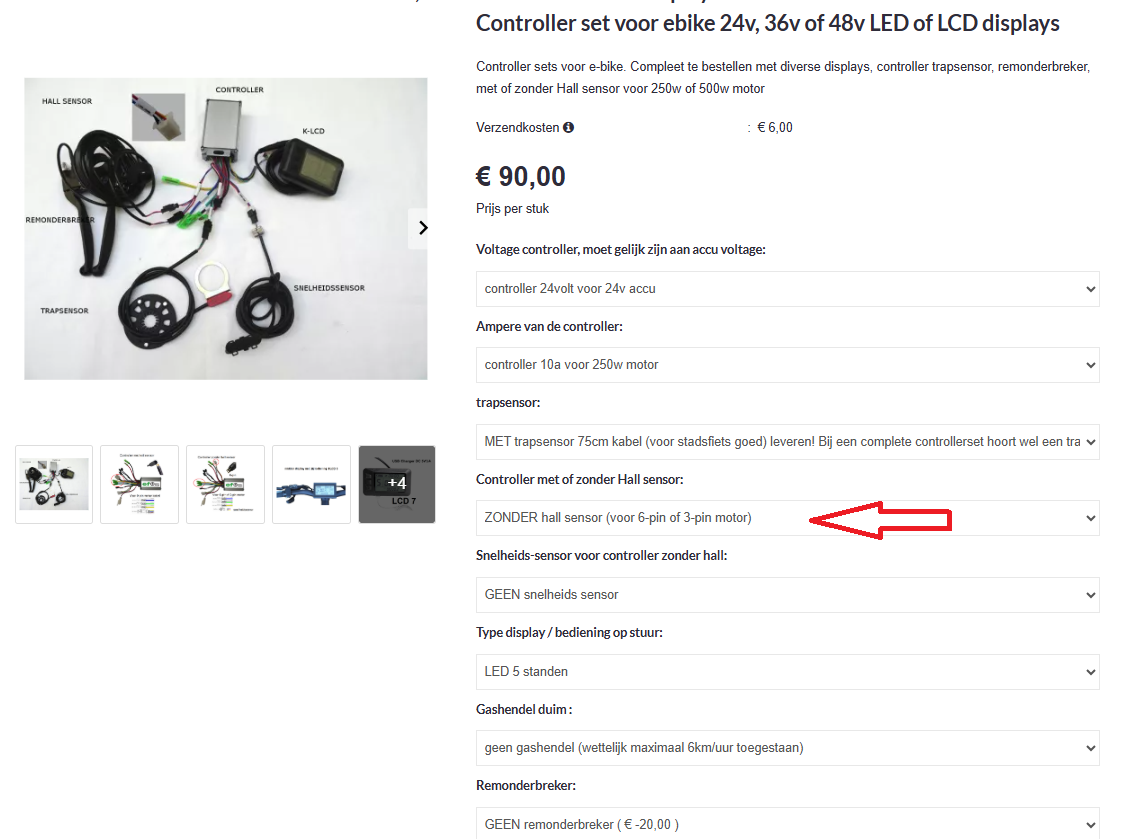This screenshot has width=1141, height=839.
Task: Open the voltage controller dropdown
Action: [787, 289]
